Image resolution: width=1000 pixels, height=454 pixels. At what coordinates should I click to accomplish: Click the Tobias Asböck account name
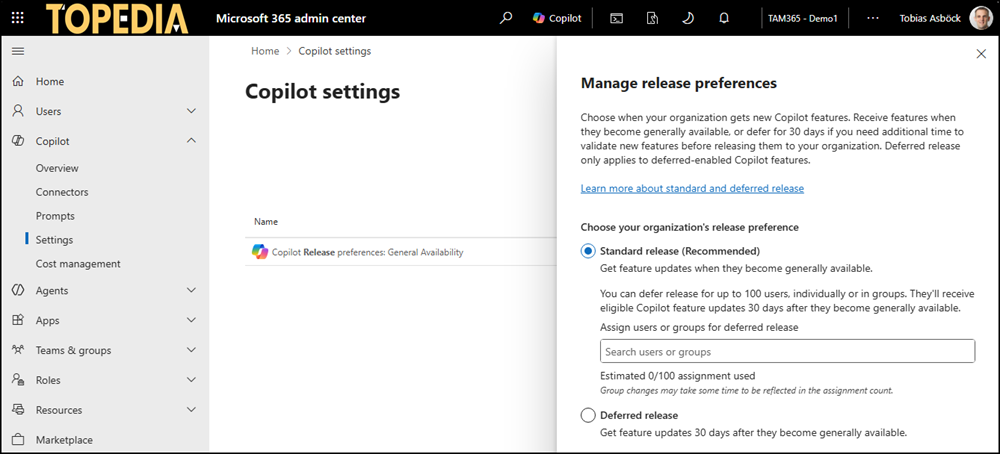930,18
